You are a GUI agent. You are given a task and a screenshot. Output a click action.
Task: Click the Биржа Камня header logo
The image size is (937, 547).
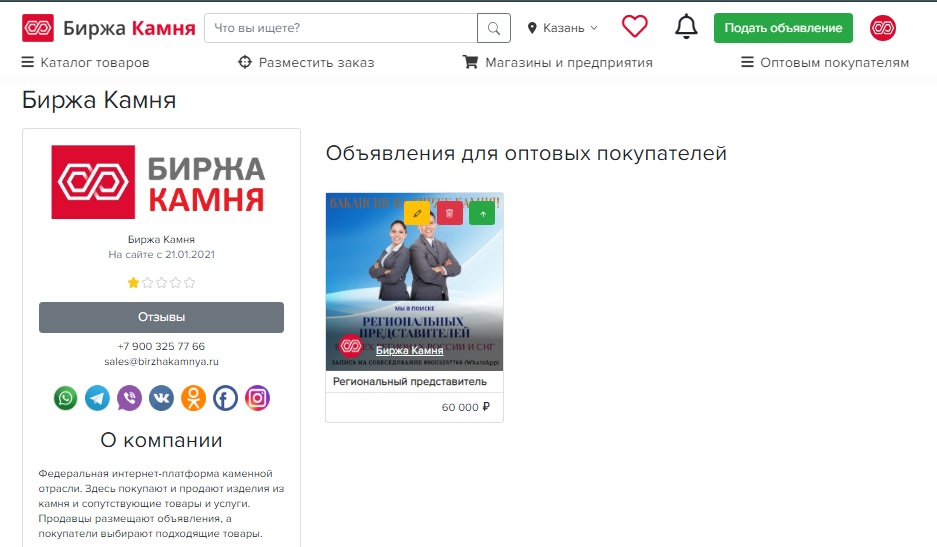pyautogui.click(x=108, y=28)
